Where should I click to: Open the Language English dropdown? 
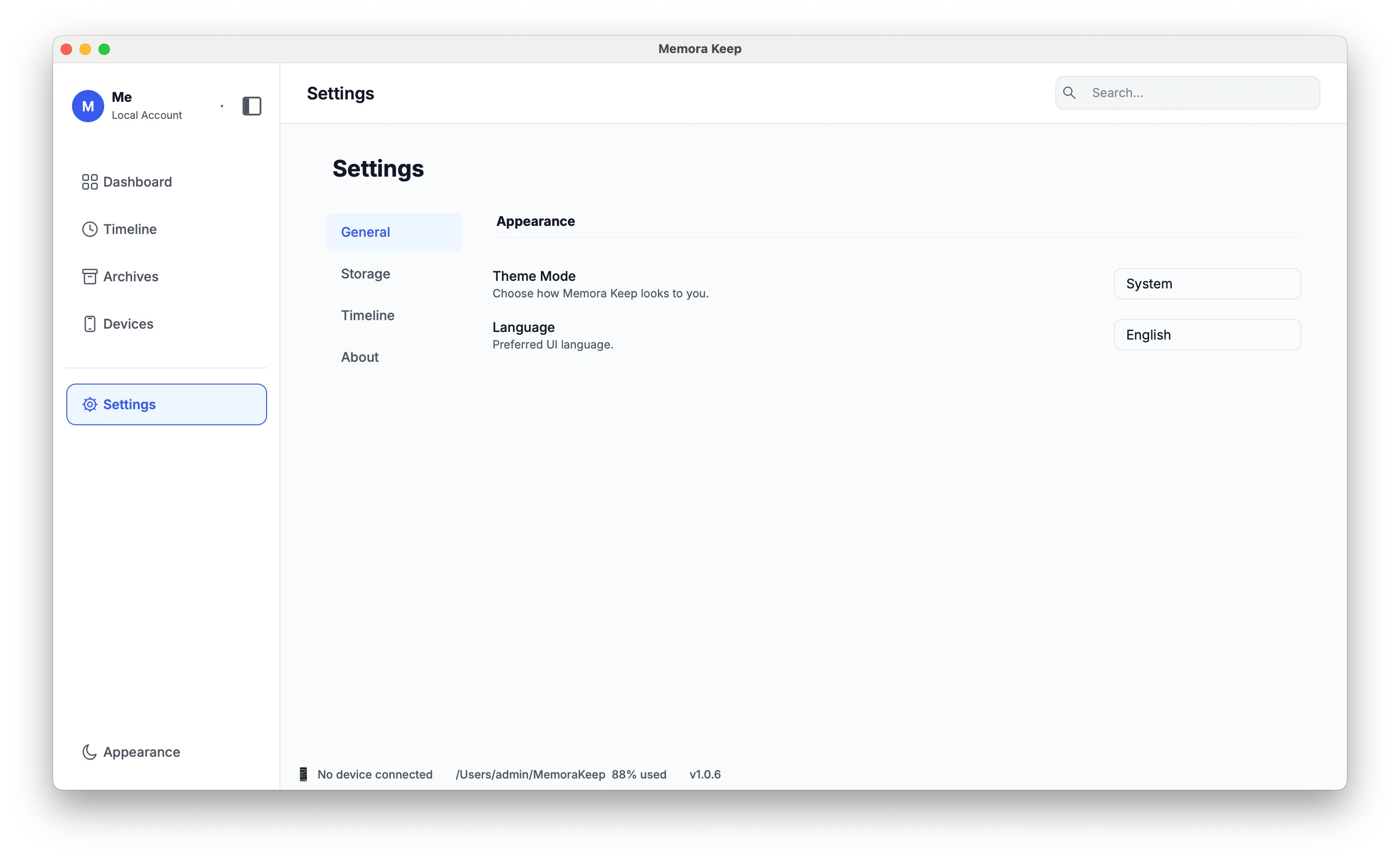click(1207, 334)
